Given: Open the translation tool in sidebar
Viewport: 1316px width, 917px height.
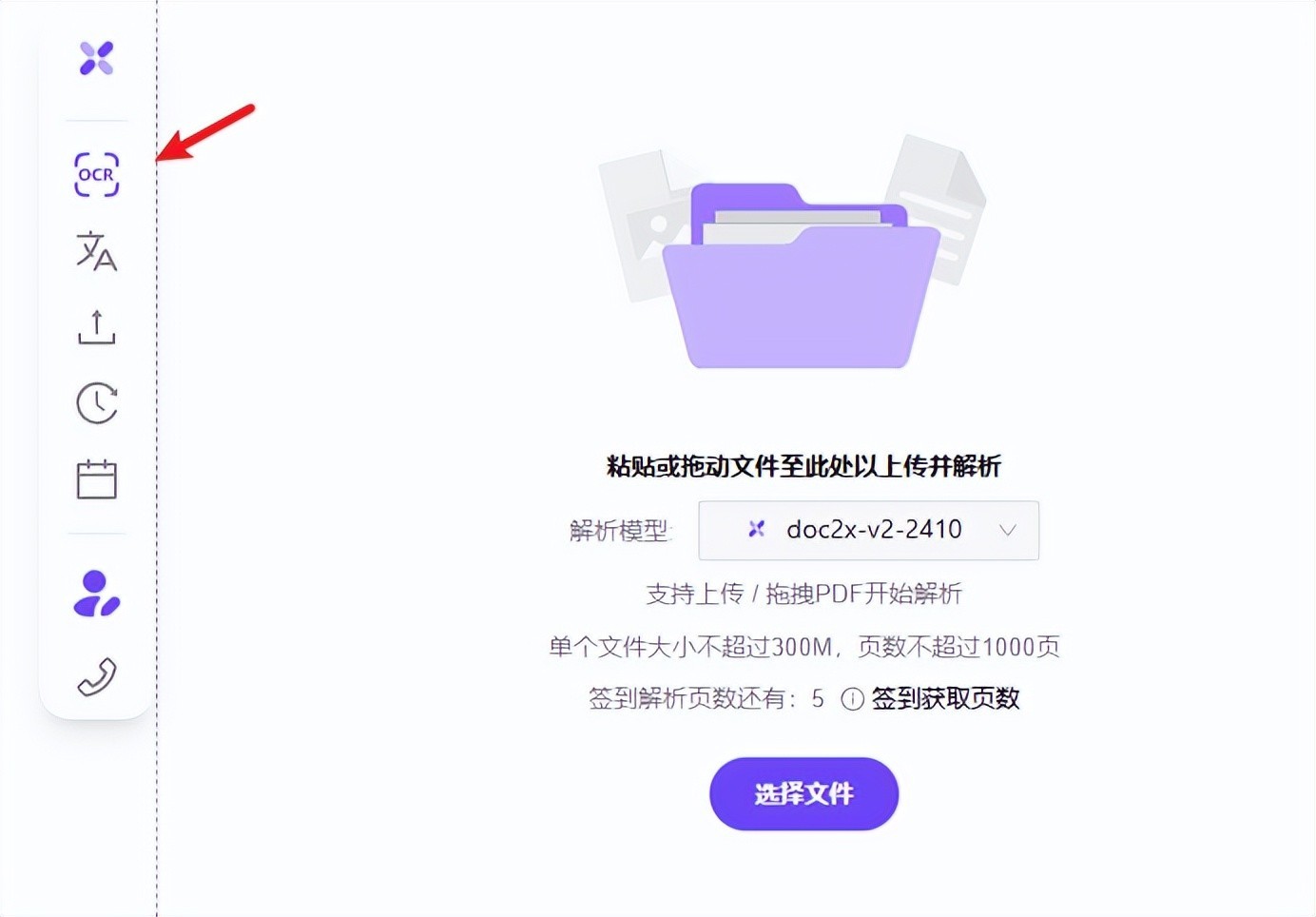Looking at the screenshot, I should coord(96,251).
